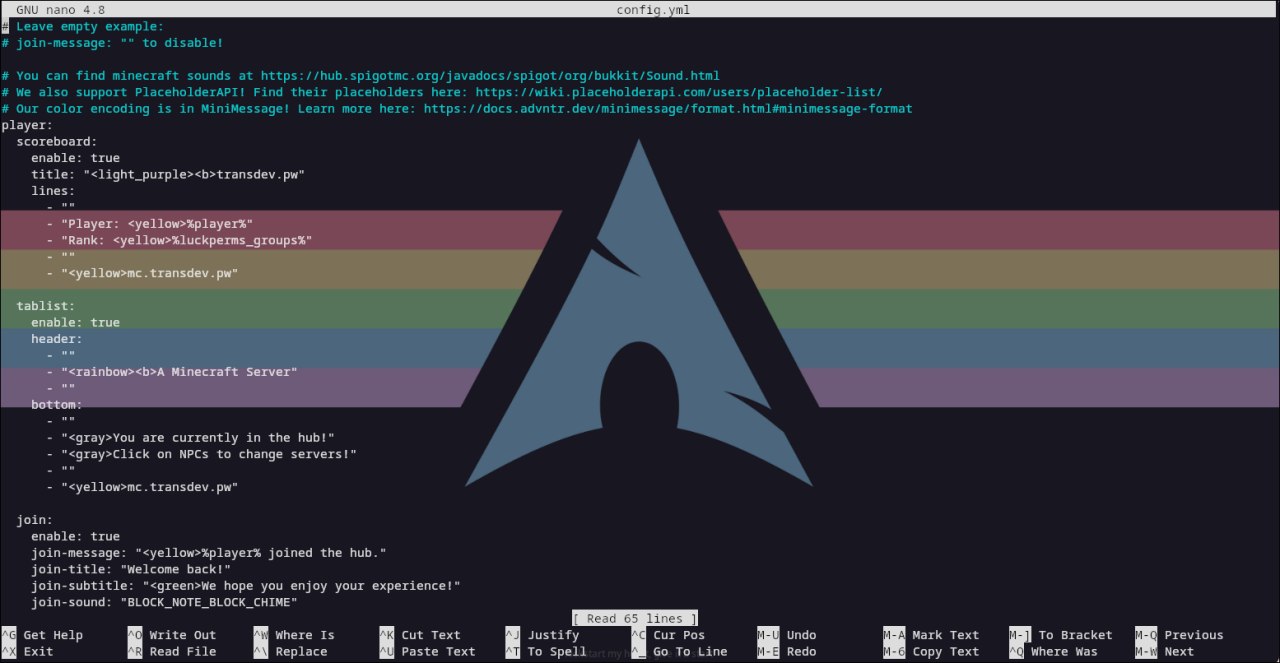This screenshot has height=663, width=1280.
Task: Click the config.yml filename in title bar
Action: coord(654,10)
